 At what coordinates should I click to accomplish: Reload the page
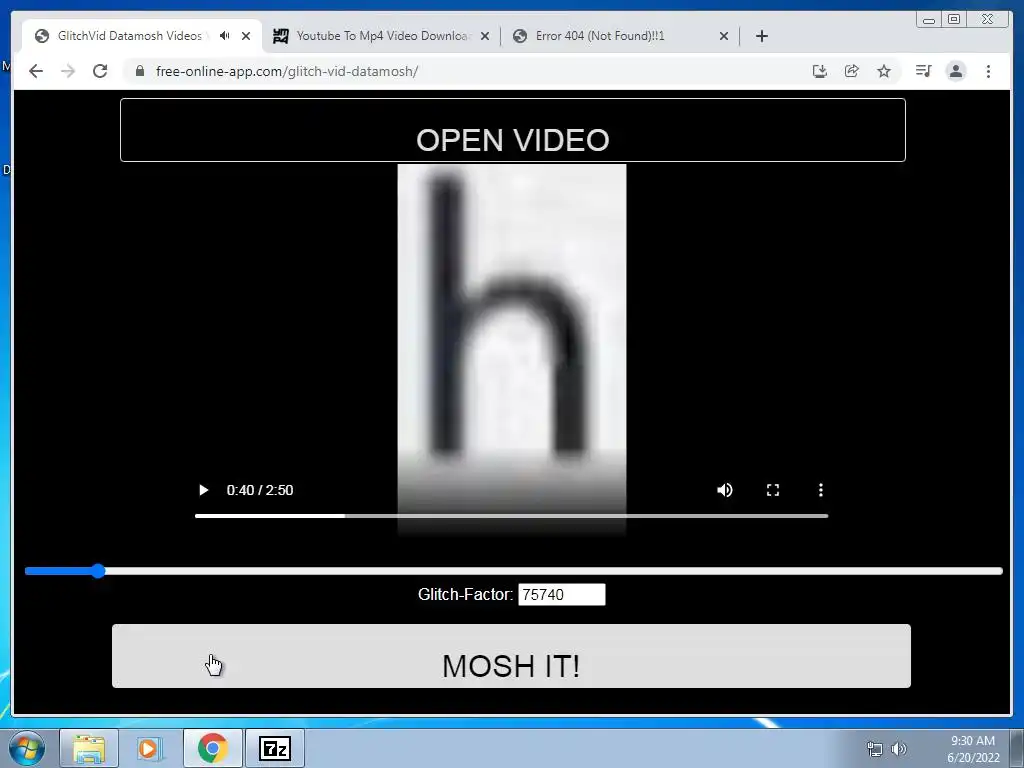(x=100, y=71)
